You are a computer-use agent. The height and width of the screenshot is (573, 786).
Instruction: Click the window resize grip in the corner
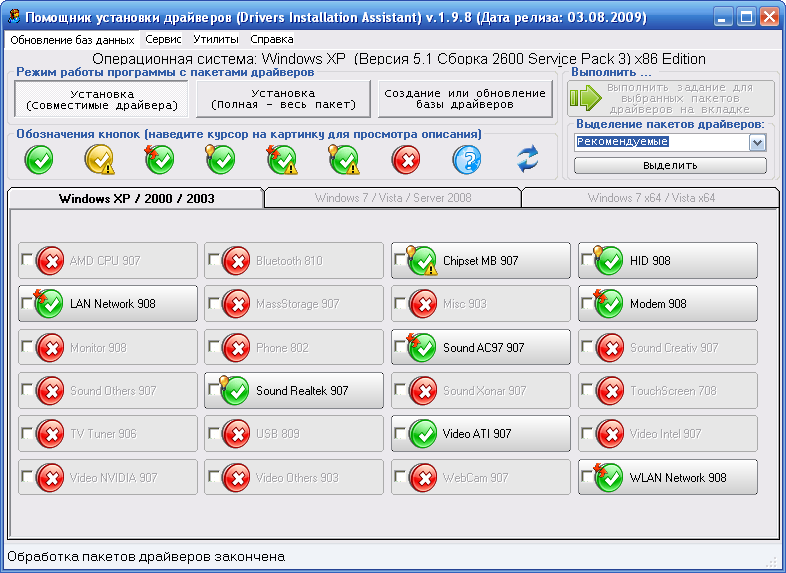771,562
